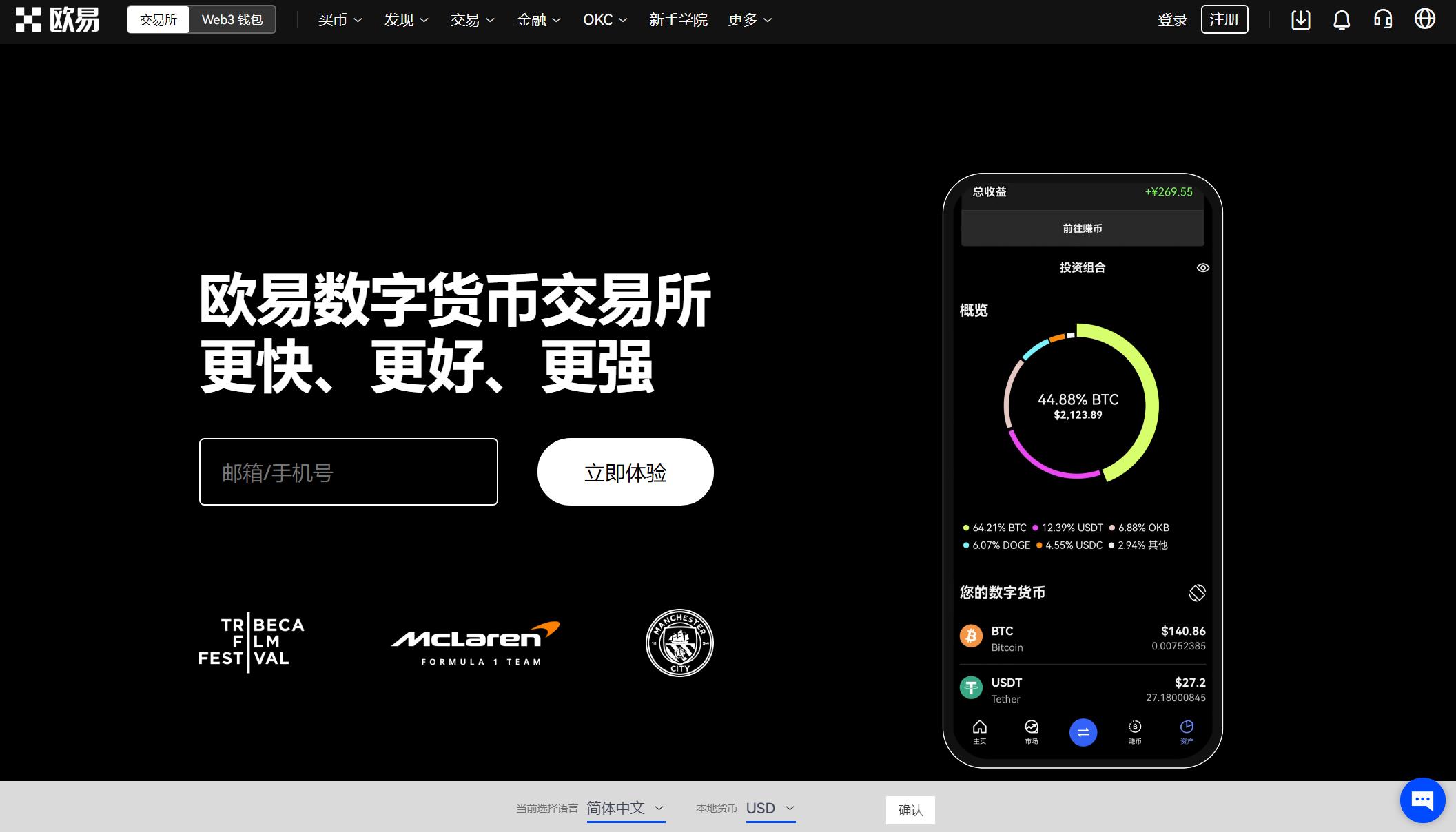Select the 交易所 tab
This screenshot has height=832, width=1456.
[x=159, y=20]
